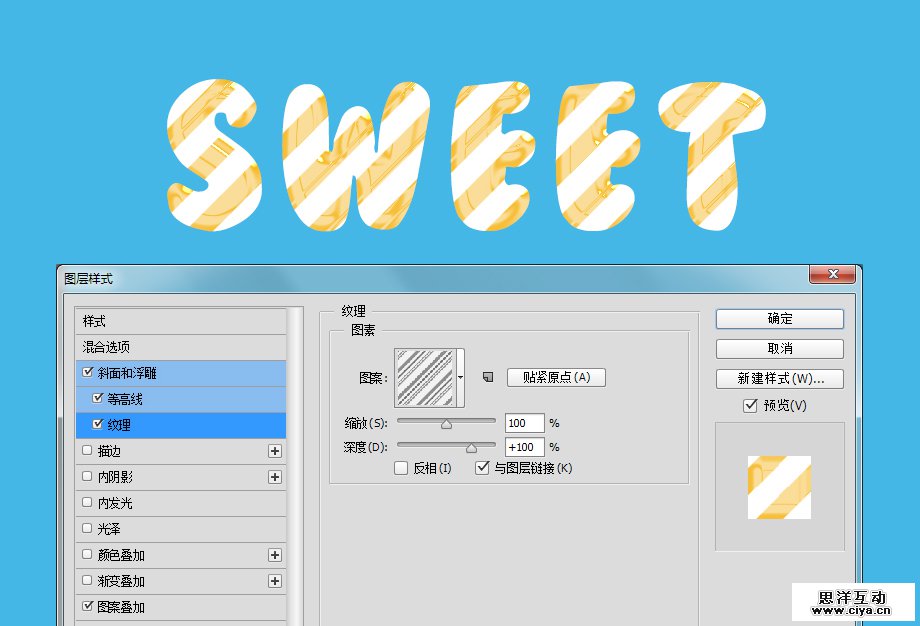The image size is (920, 626).
Task: Click the new preset icon beside the pattern
Action: (x=488, y=377)
